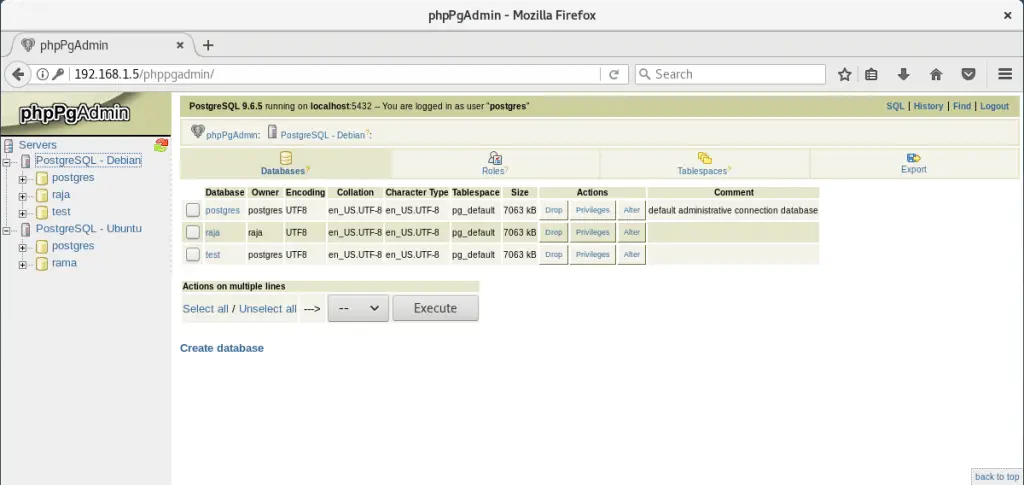Open the multiple-lines action dropdown
The width and height of the screenshot is (1024, 485).
[358, 308]
